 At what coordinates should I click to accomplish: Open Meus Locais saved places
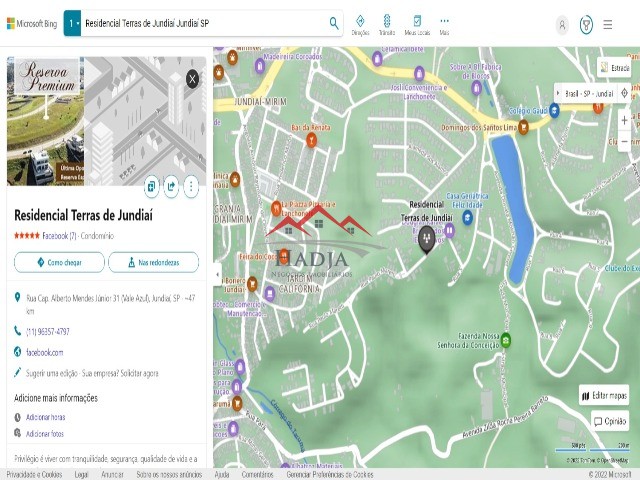pyautogui.click(x=417, y=25)
